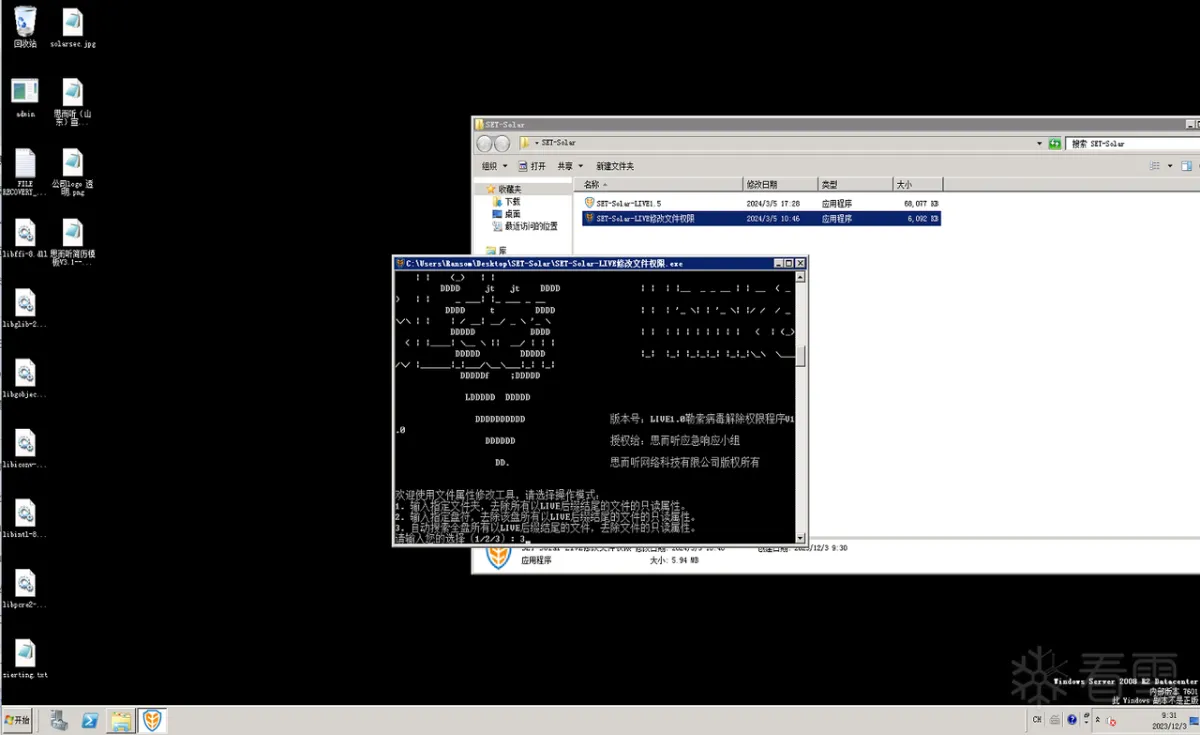Select the libintl-8 desktop file
This screenshot has height=735, width=1200.
pos(25,519)
